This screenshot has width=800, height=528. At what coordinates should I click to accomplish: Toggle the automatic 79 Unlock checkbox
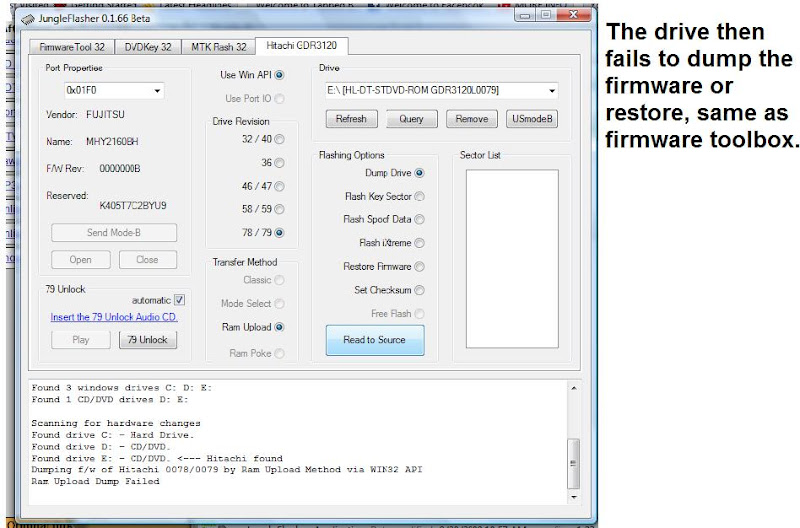click(180, 300)
